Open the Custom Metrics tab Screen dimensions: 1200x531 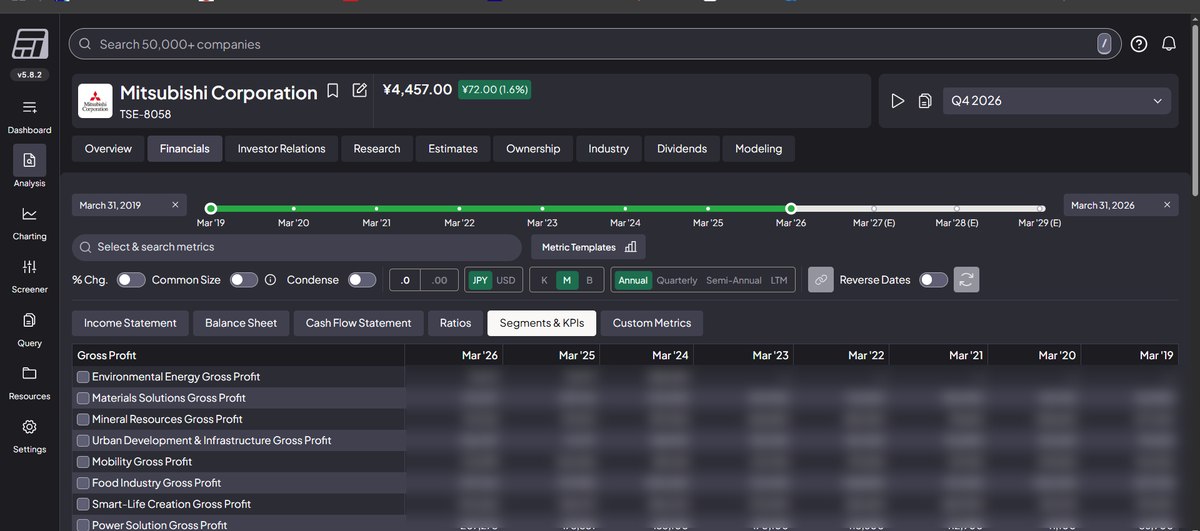pyautogui.click(x=652, y=323)
